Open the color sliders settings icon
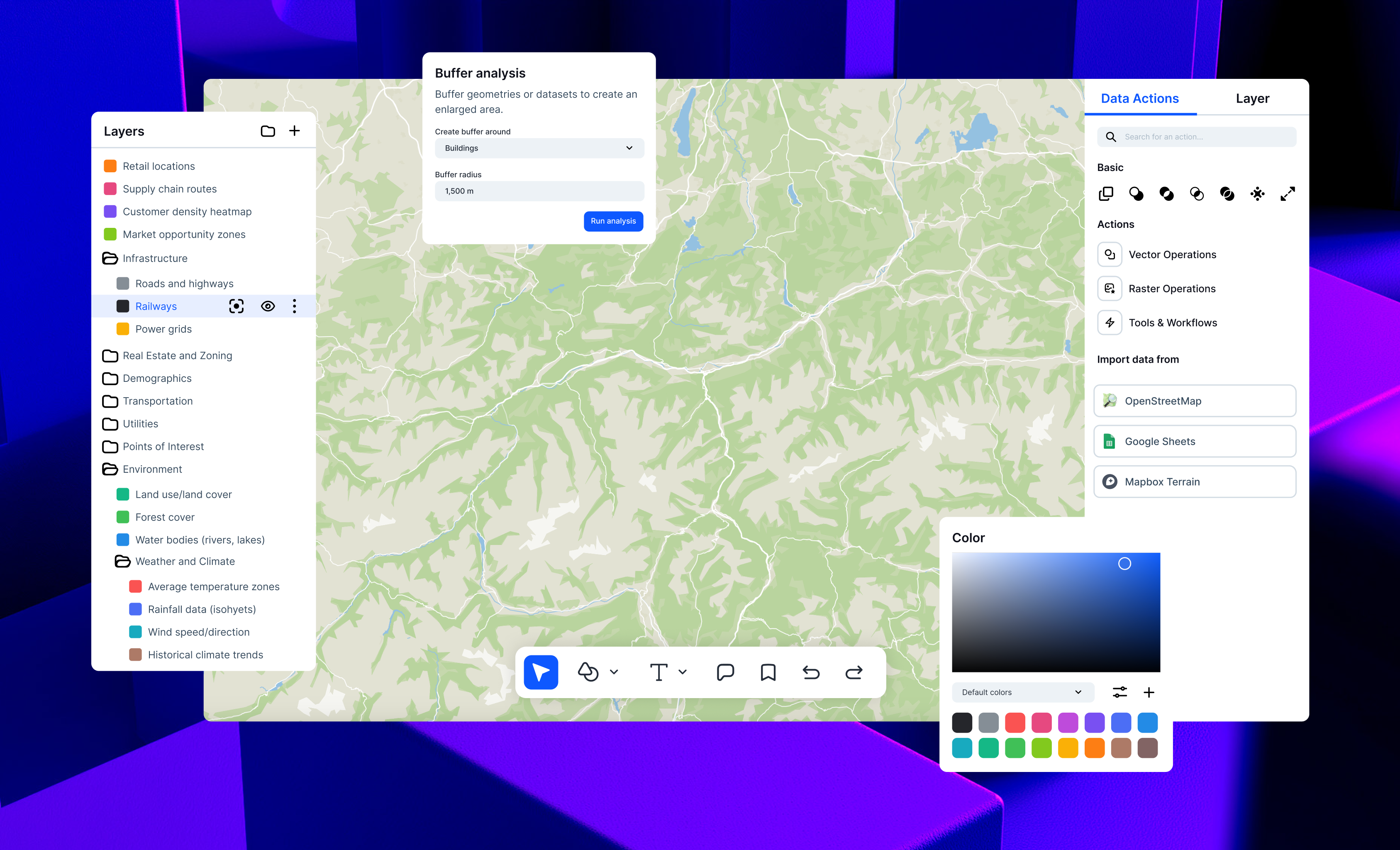 [1120, 692]
